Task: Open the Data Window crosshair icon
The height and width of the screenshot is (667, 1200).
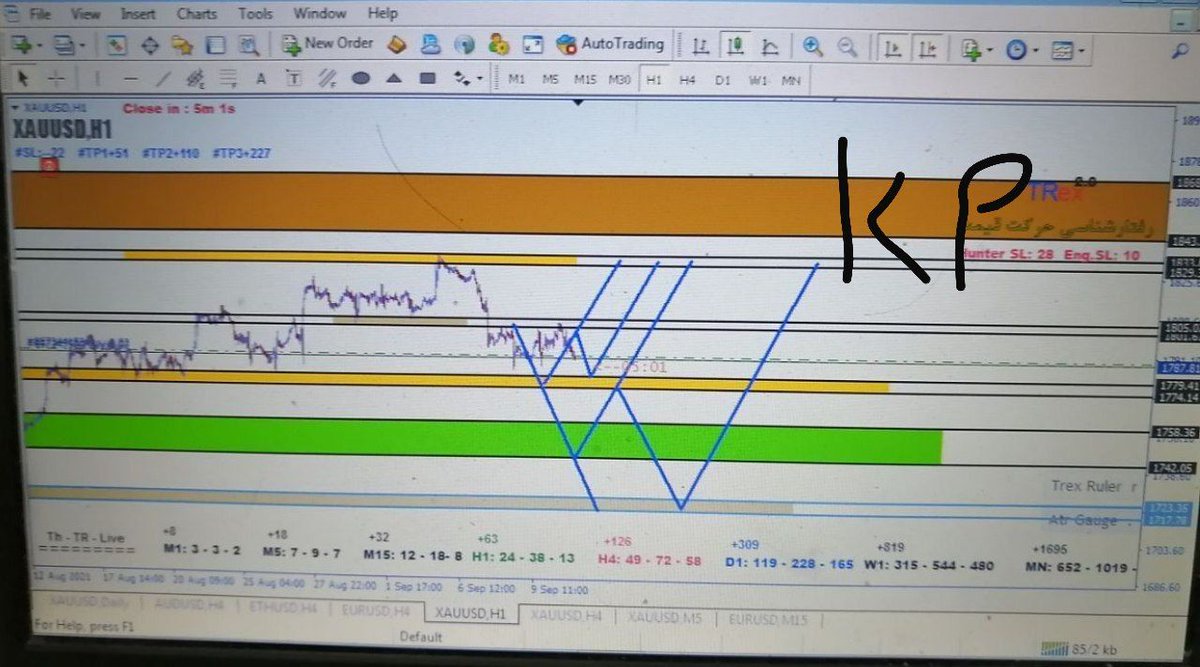Action: (149, 45)
